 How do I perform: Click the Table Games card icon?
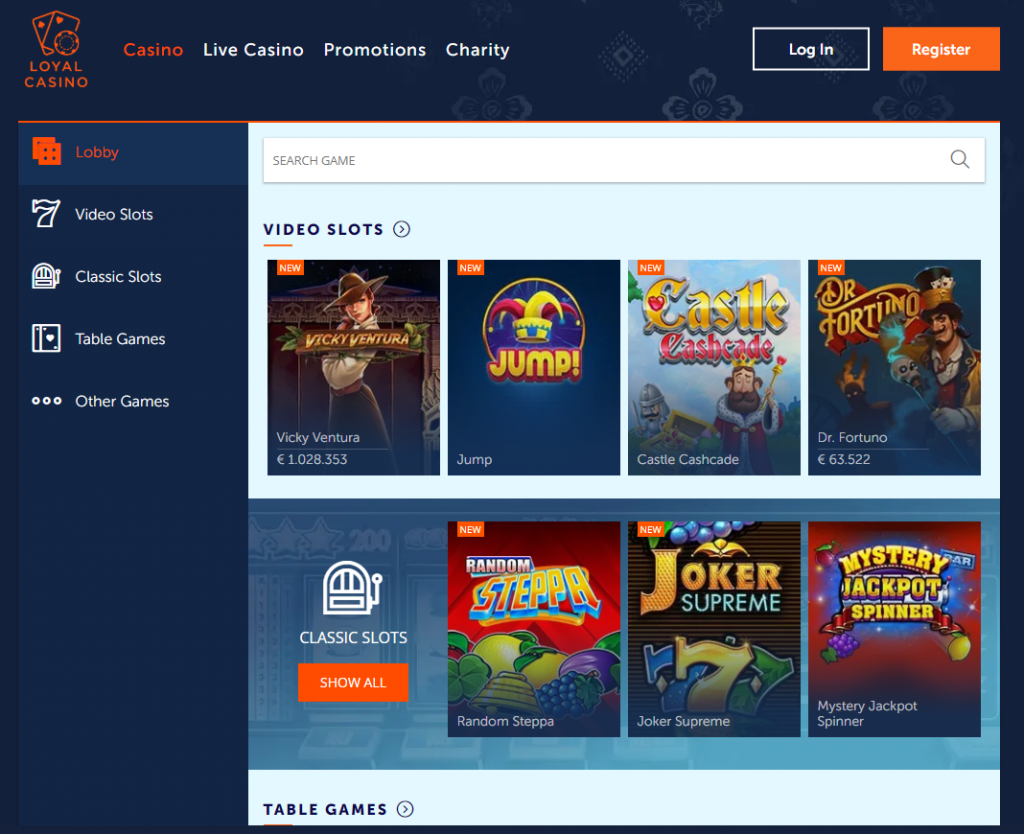46,338
